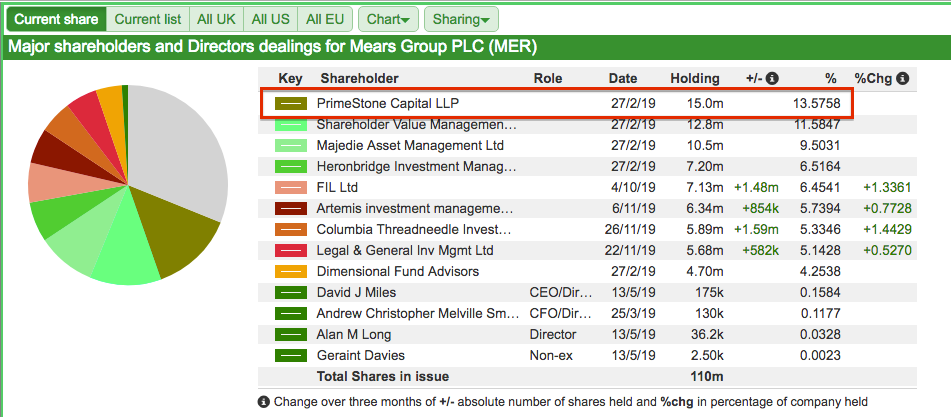The height and width of the screenshot is (417, 951).
Task: Click Legal & General key swatch
Action: pyautogui.click(x=291, y=250)
